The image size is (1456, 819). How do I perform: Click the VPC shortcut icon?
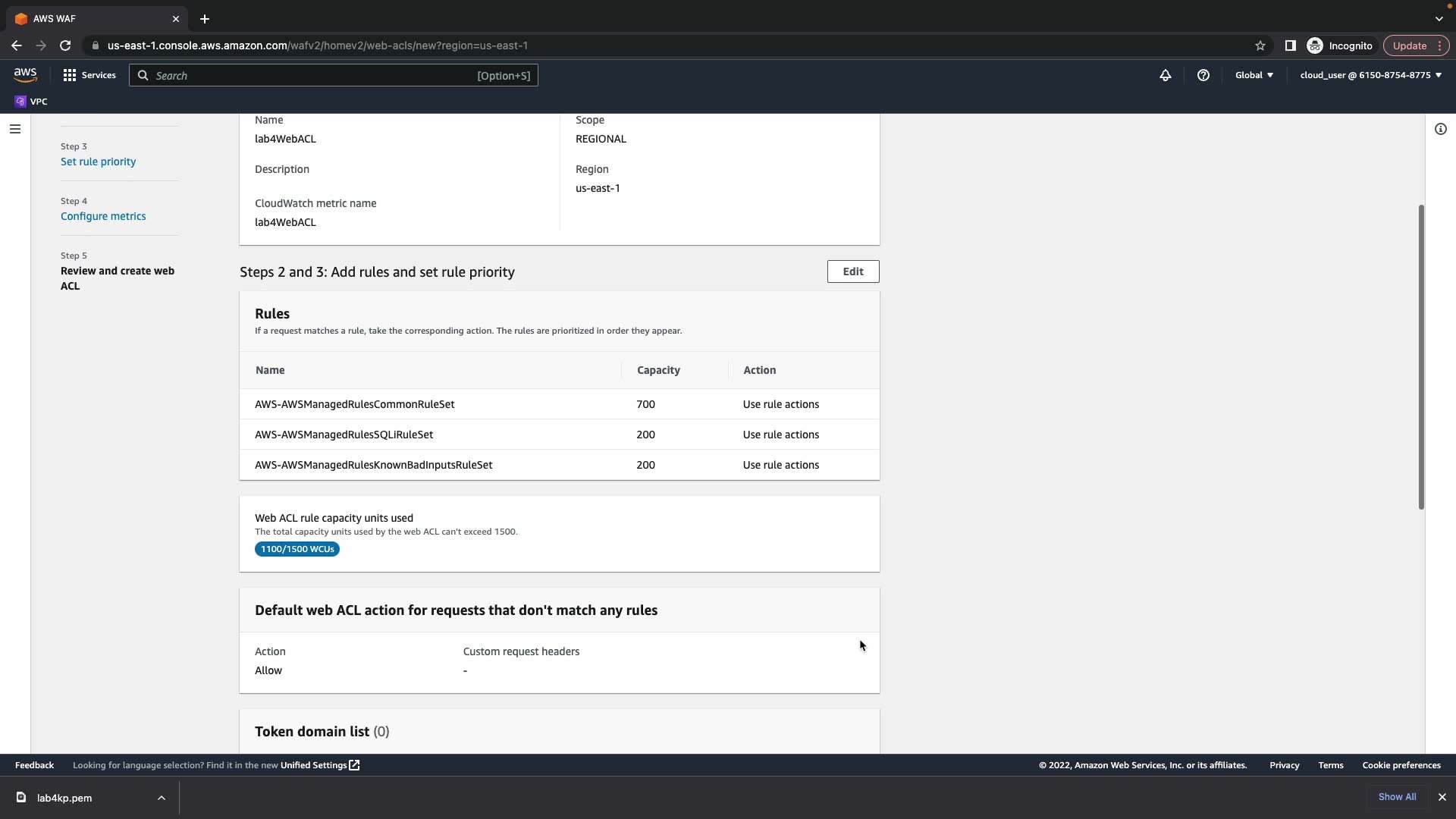click(20, 102)
